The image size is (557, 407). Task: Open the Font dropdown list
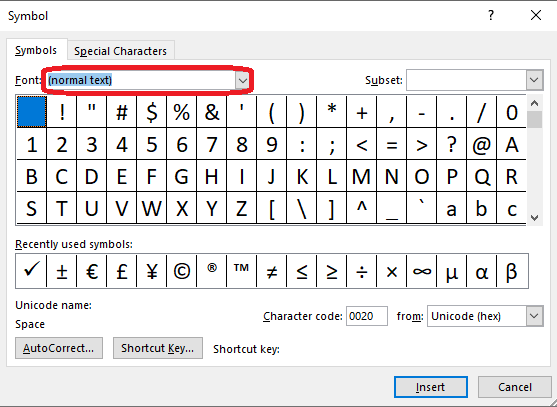(242, 80)
